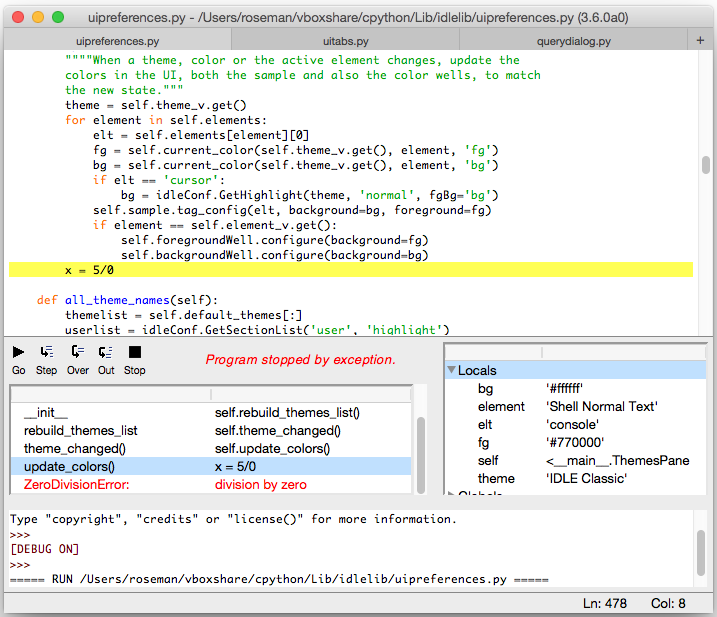Click the shell output scrollbar thumb

pos(701,553)
